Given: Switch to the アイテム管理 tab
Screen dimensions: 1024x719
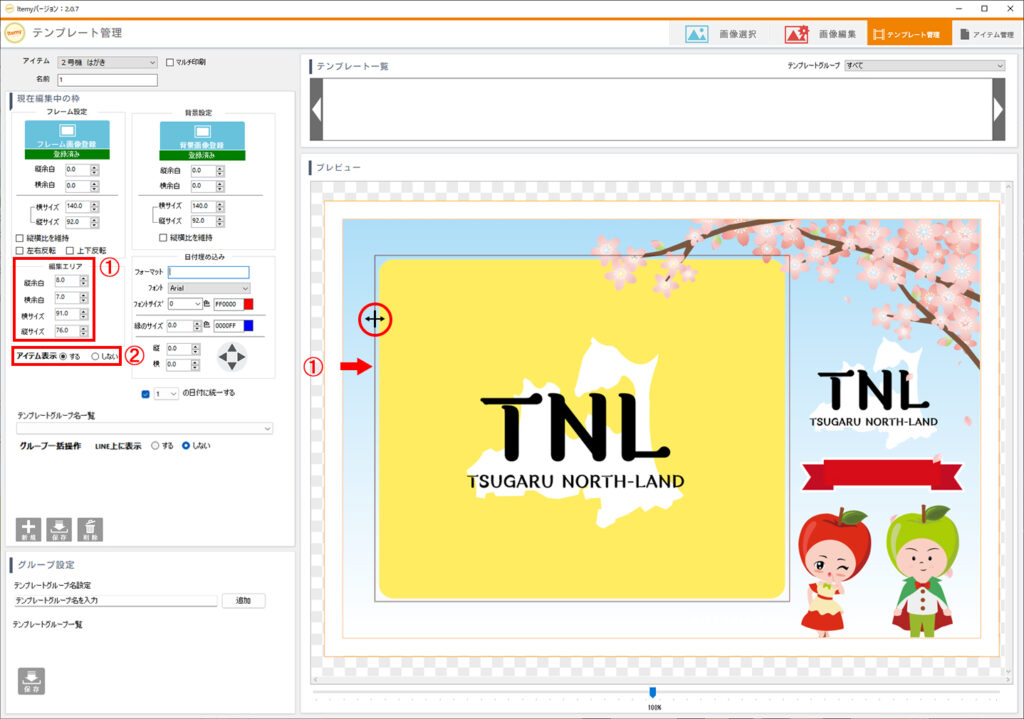Looking at the screenshot, I should tap(983, 34).
